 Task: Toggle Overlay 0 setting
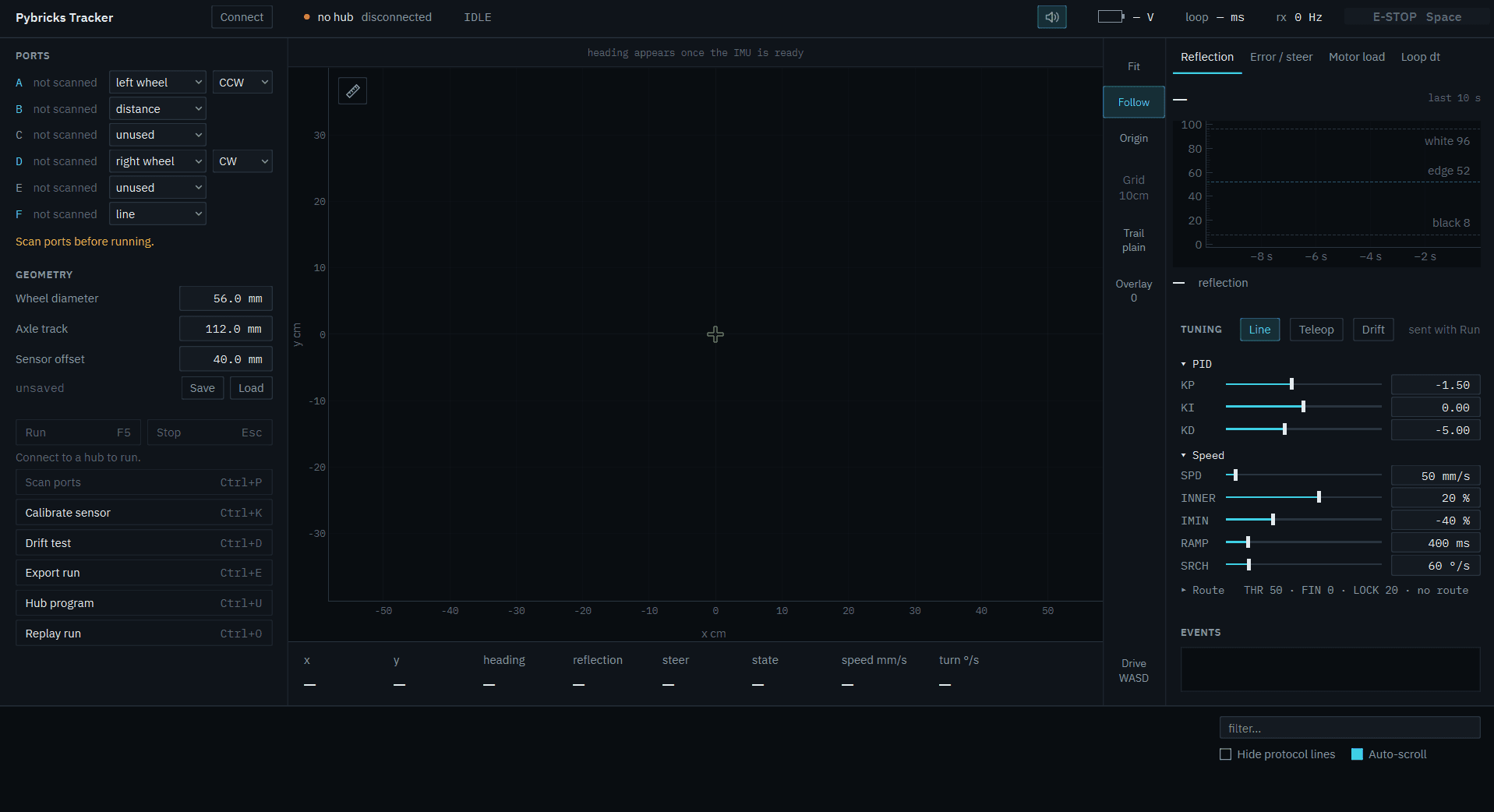click(x=1134, y=291)
